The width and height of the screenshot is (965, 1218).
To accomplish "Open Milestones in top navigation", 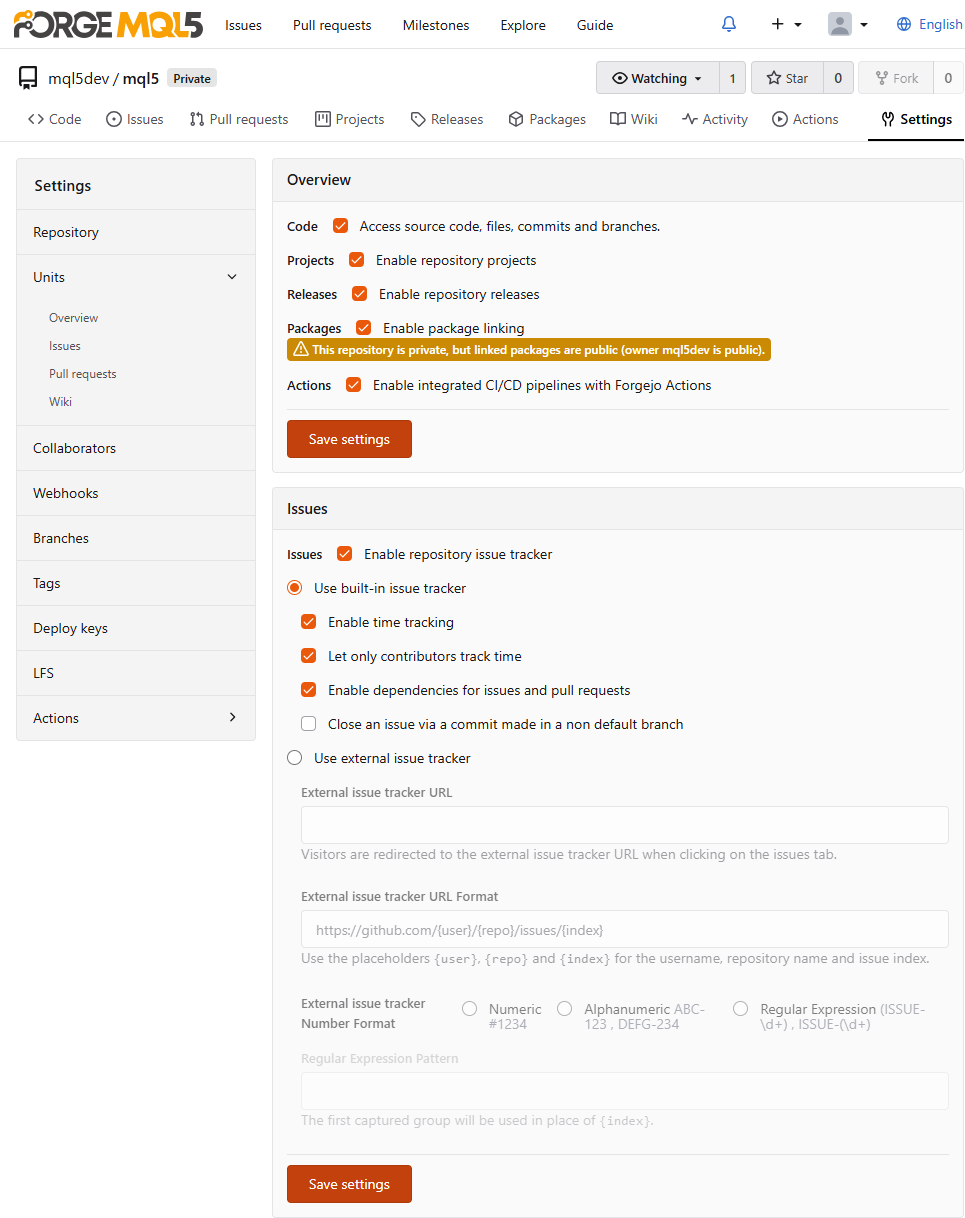I will (436, 25).
